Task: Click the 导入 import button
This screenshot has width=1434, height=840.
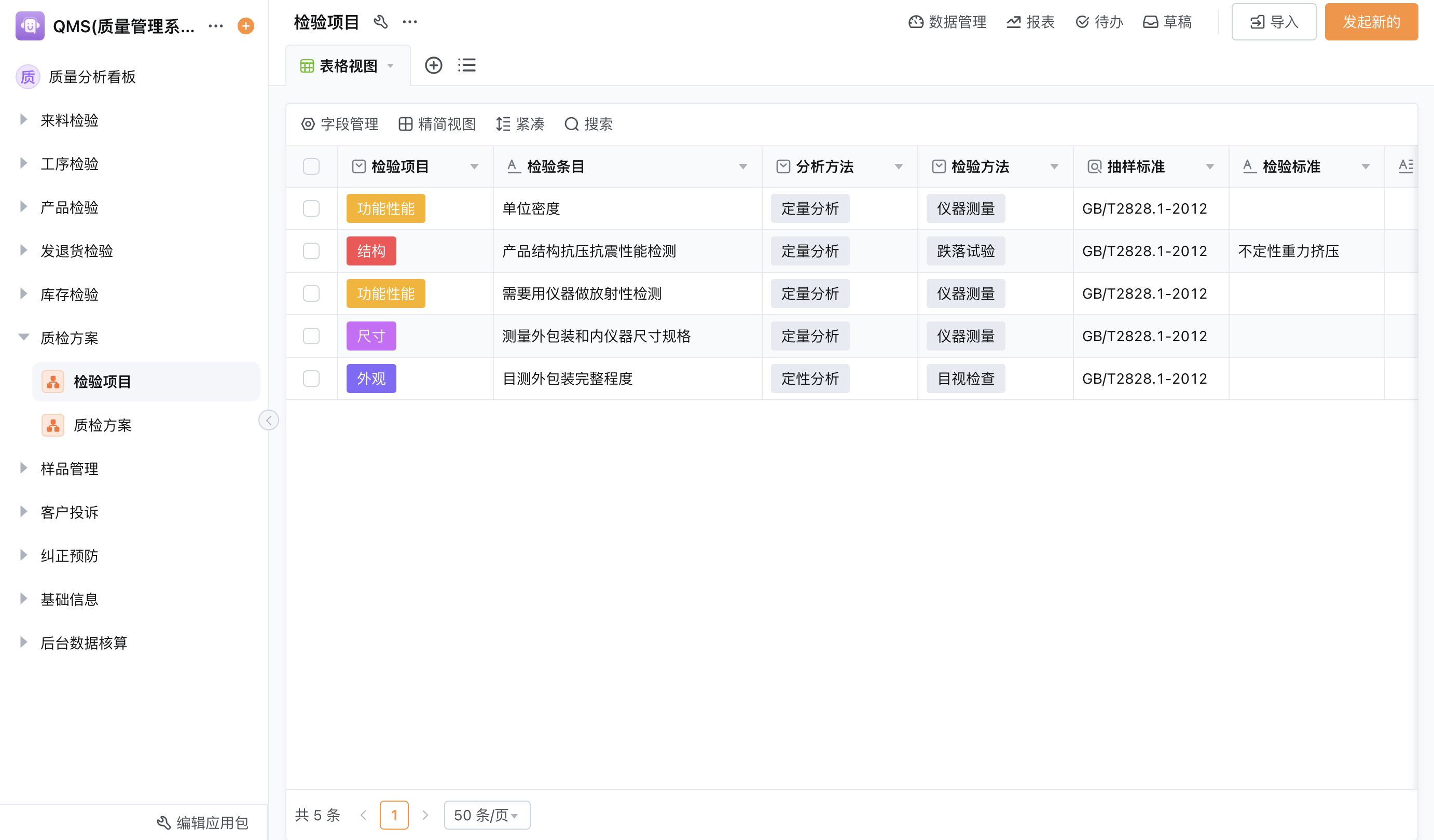Action: pos(1274,22)
